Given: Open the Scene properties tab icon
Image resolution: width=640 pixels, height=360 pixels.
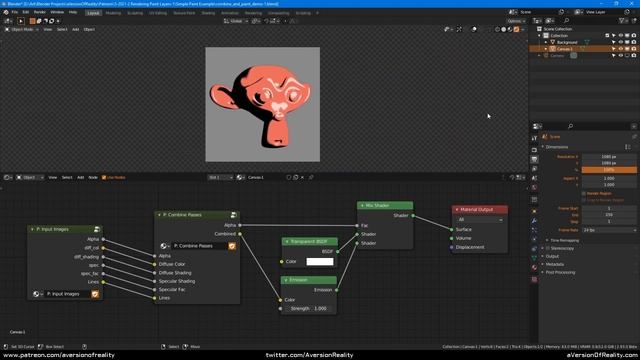Looking at the screenshot, I should [x=534, y=178].
